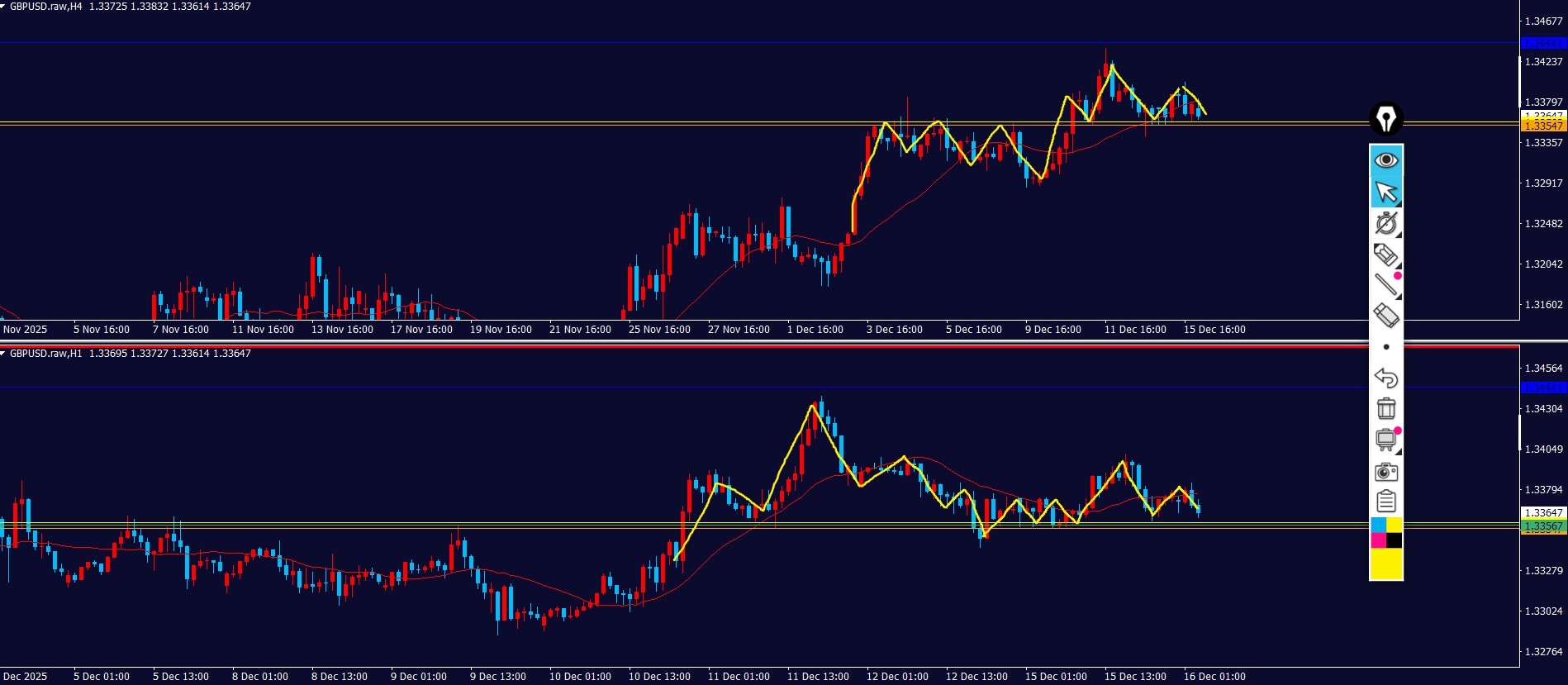Toggle the eye visibility tool
Screen dimensions: 1568x685
click(x=1385, y=159)
